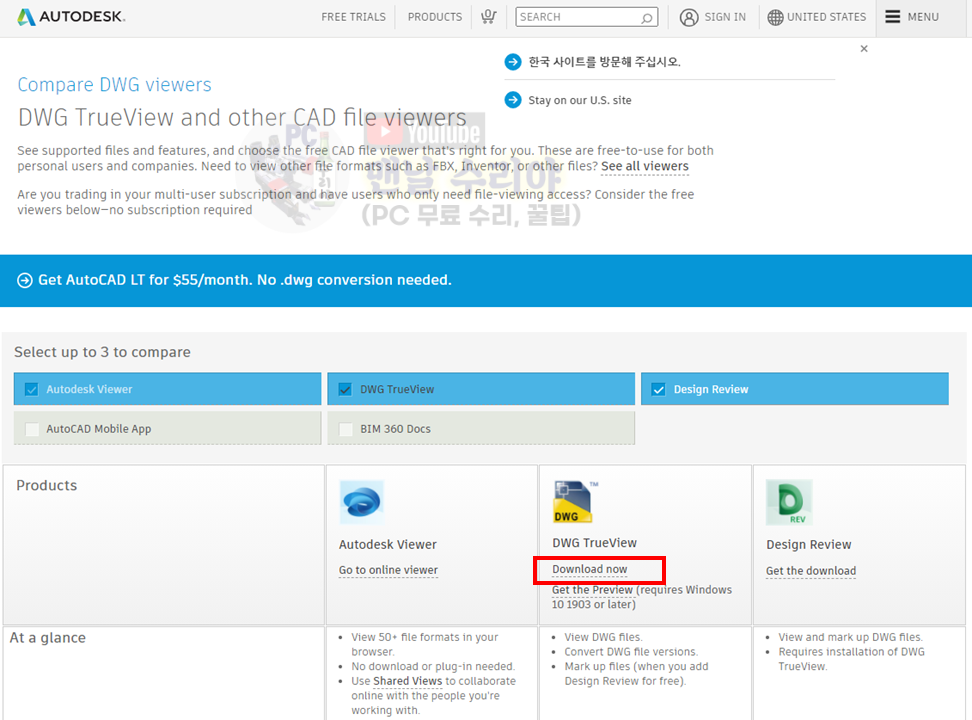The width and height of the screenshot is (972, 720).
Task: Click the DWG TrueView product icon
Action: click(x=574, y=502)
